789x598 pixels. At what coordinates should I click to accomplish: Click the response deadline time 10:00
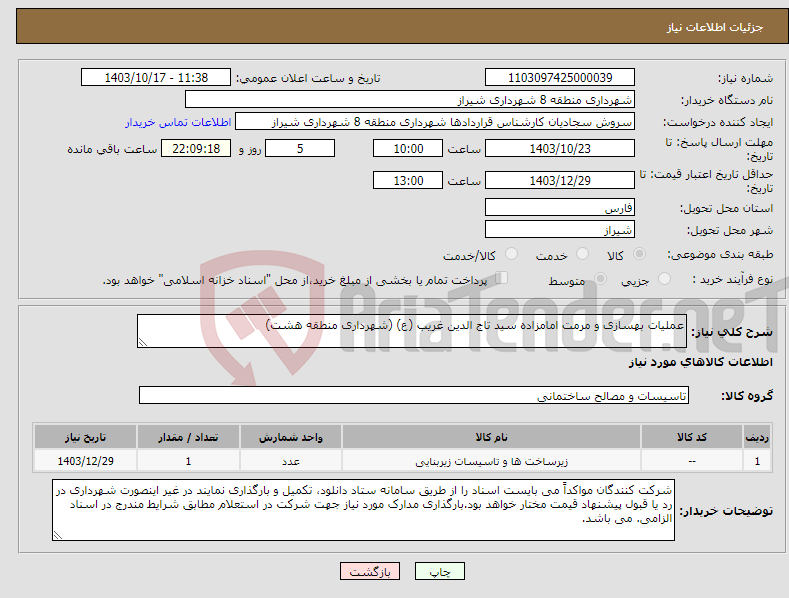point(408,148)
